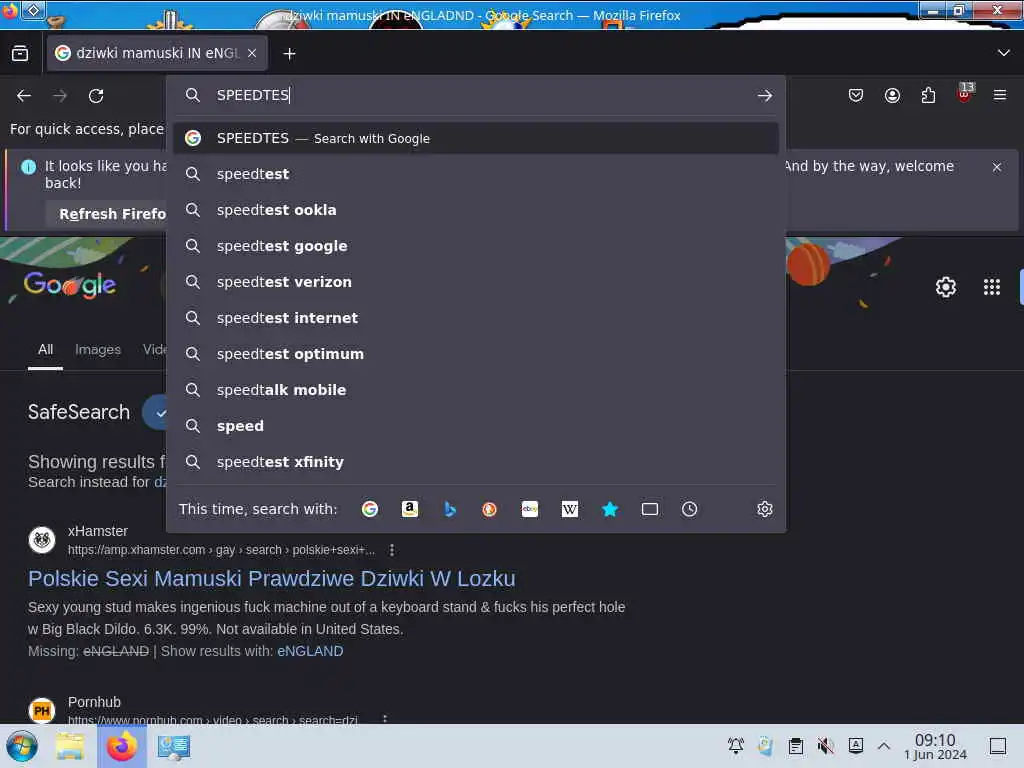This screenshot has width=1024, height=768.
Task: Choose suggestion speedtest internet
Action: [x=475, y=317]
